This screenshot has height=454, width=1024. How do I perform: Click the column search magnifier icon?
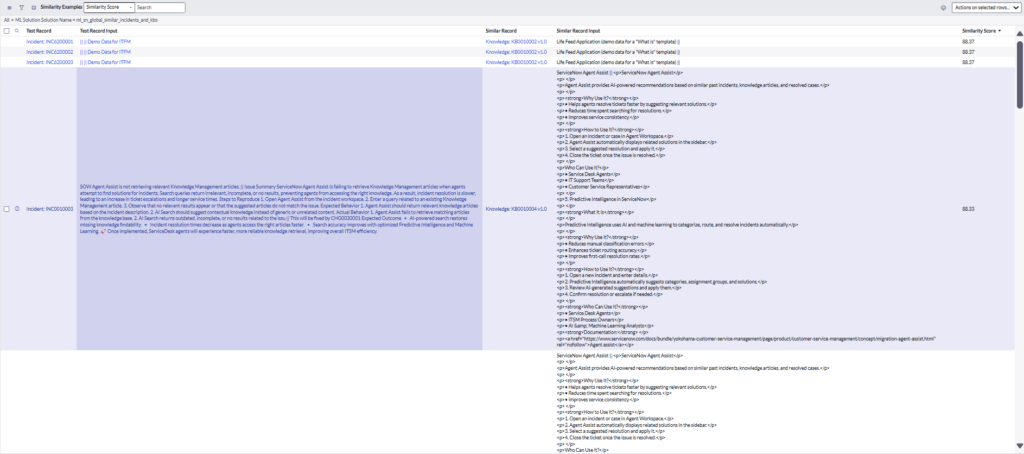click(17, 31)
